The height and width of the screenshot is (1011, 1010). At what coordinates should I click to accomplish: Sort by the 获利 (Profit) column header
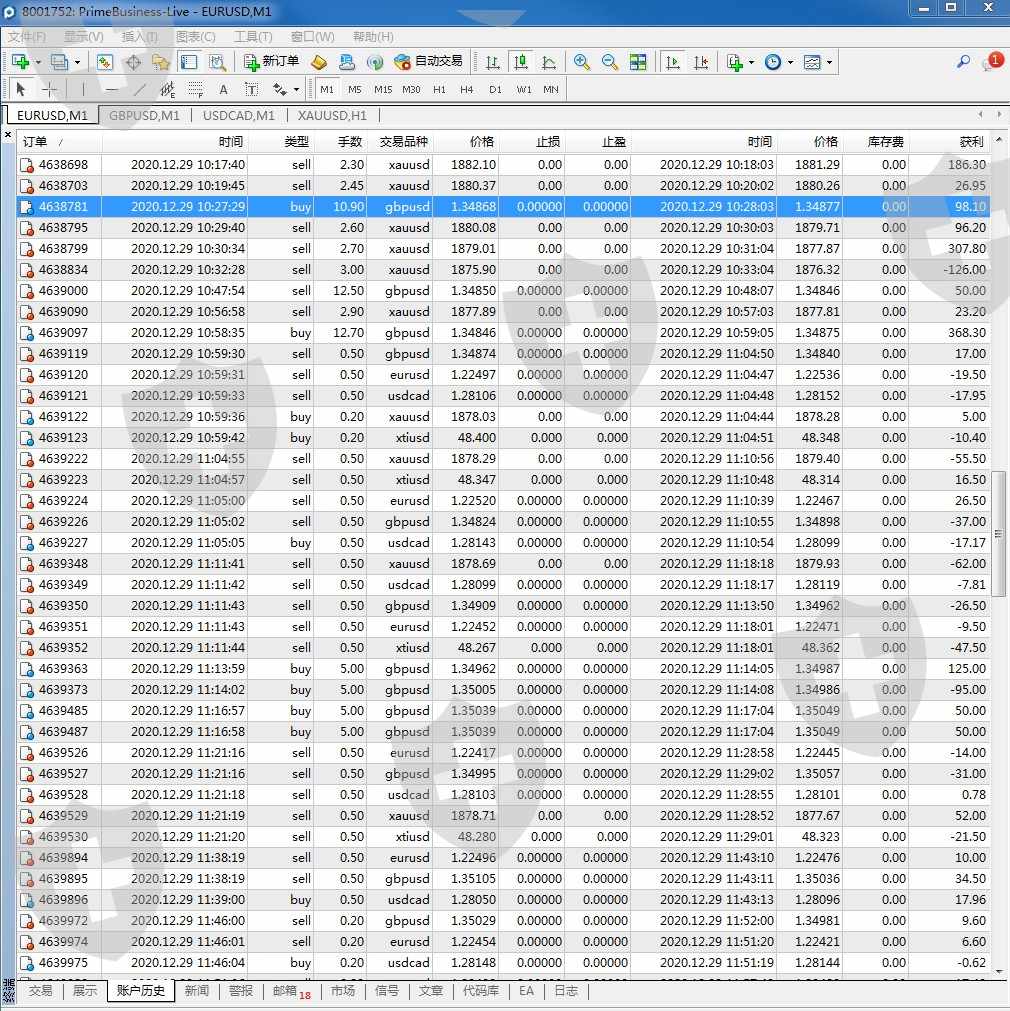970,142
